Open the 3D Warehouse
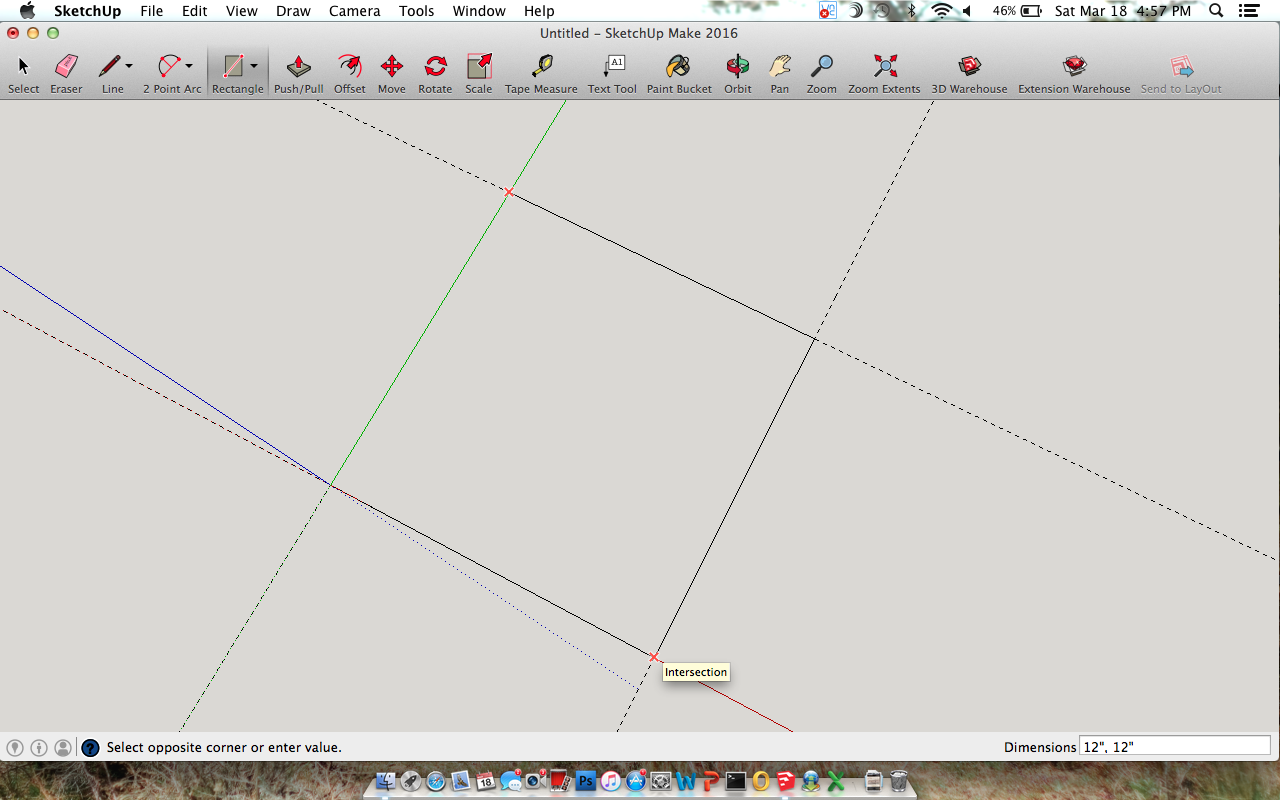This screenshot has height=800, width=1280. coord(969,74)
